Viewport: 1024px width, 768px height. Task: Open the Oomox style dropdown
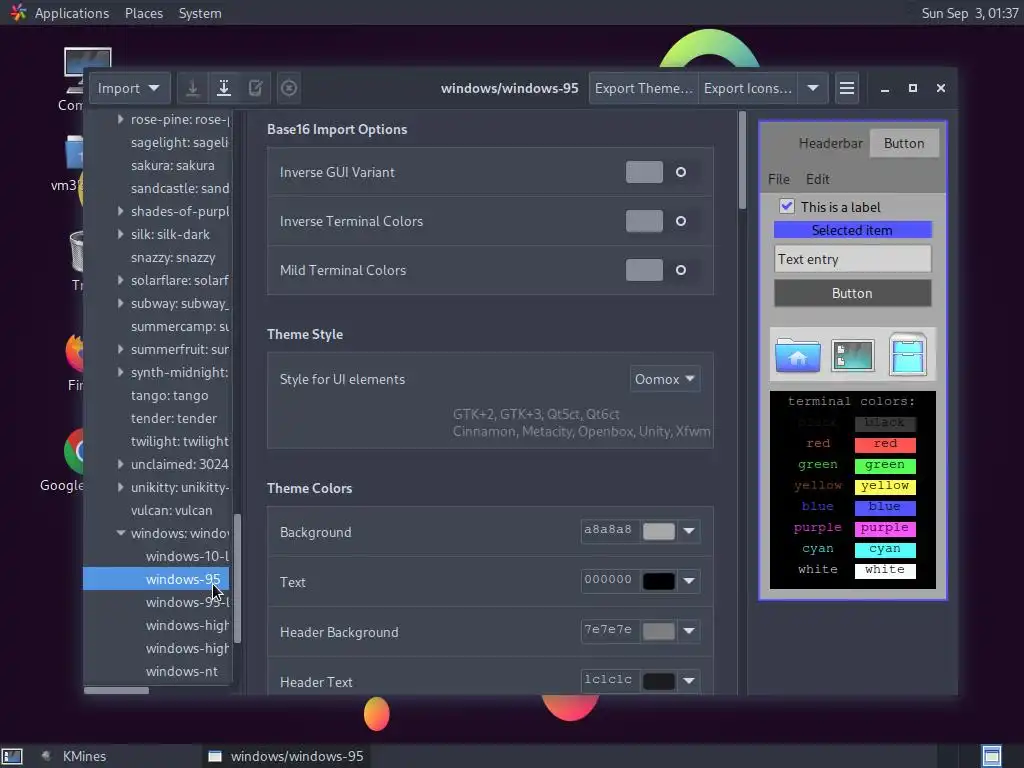click(665, 379)
